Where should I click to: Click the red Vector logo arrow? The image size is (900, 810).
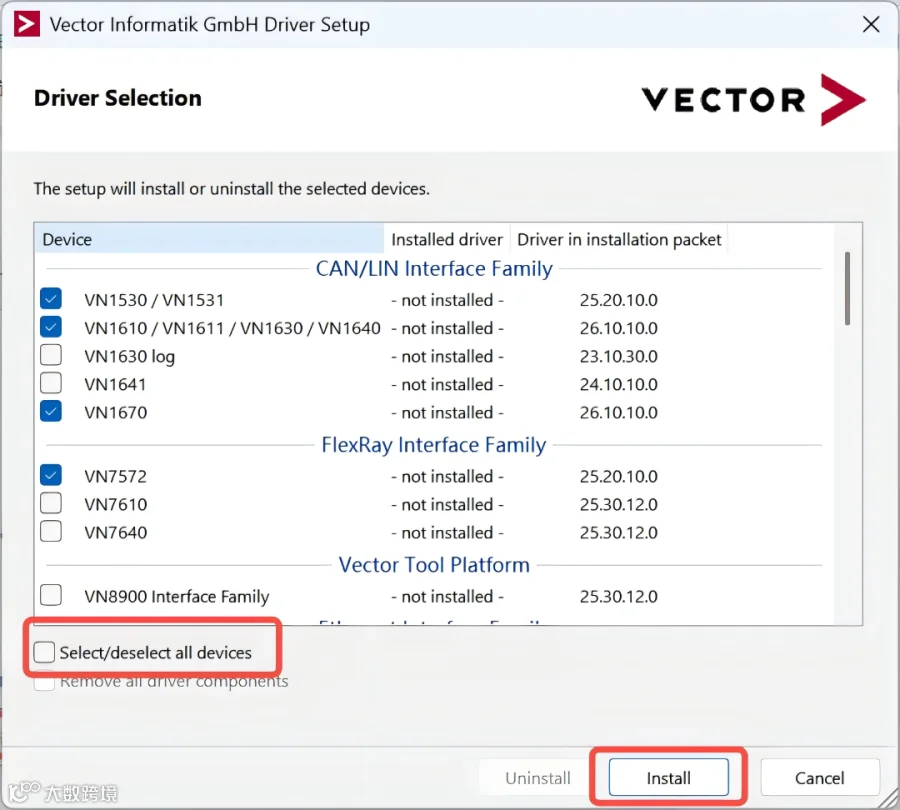843,99
